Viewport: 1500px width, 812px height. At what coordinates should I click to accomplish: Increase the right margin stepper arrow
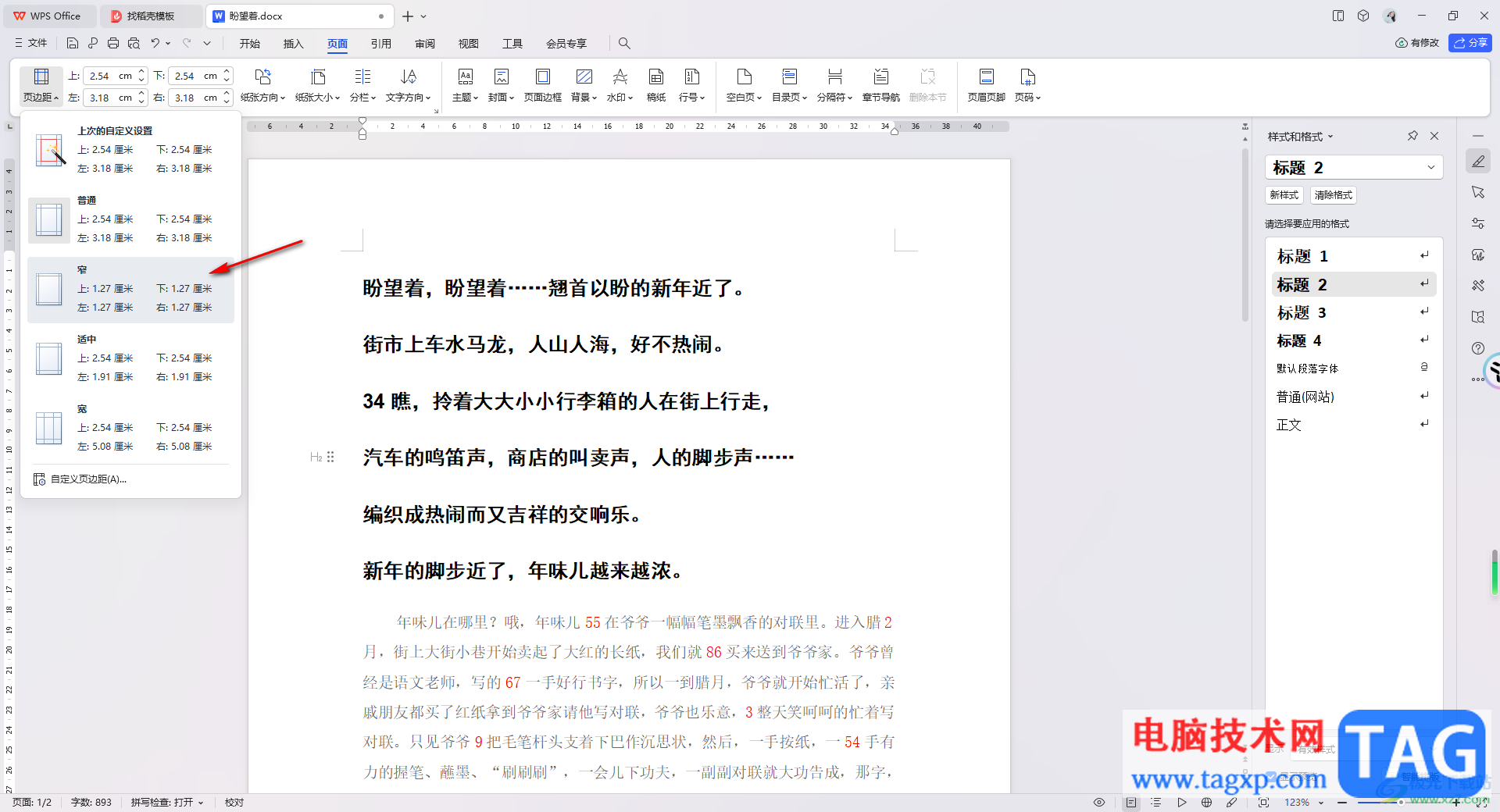(227, 93)
